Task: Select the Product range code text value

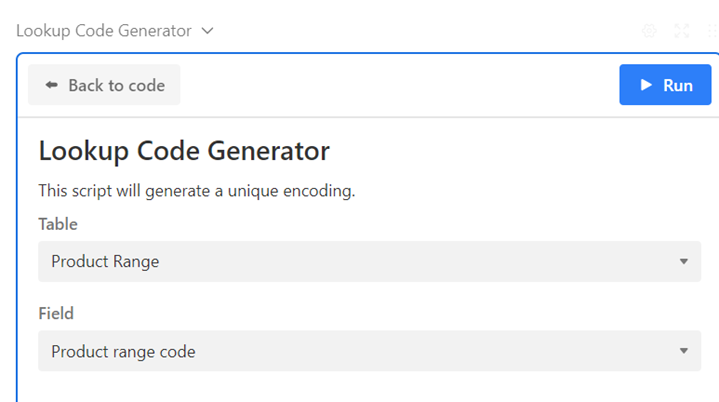Action: coord(123,351)
